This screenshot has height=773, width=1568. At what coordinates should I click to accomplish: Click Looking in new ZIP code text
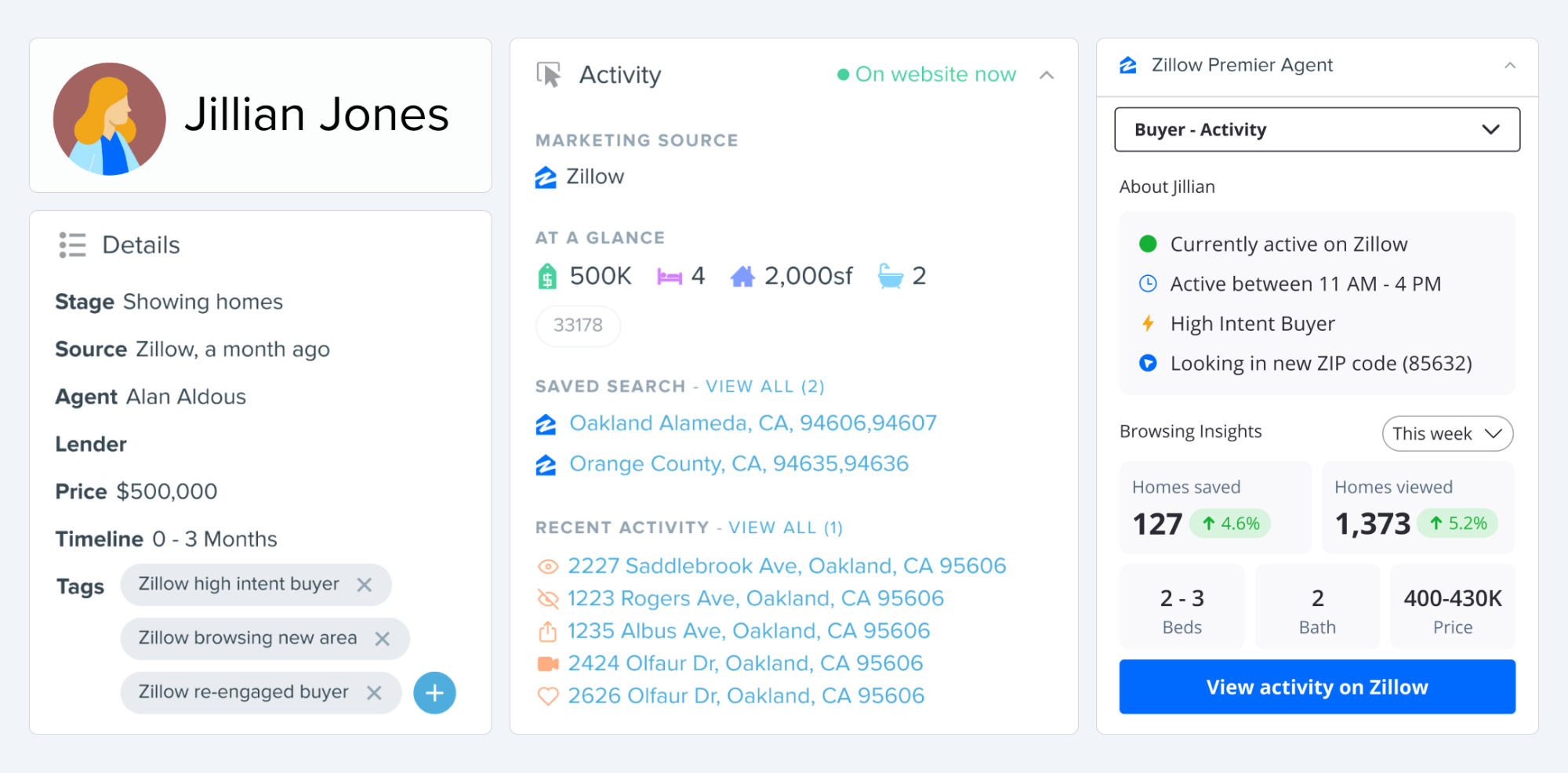pyautogui.click(x=1321, y=364)
